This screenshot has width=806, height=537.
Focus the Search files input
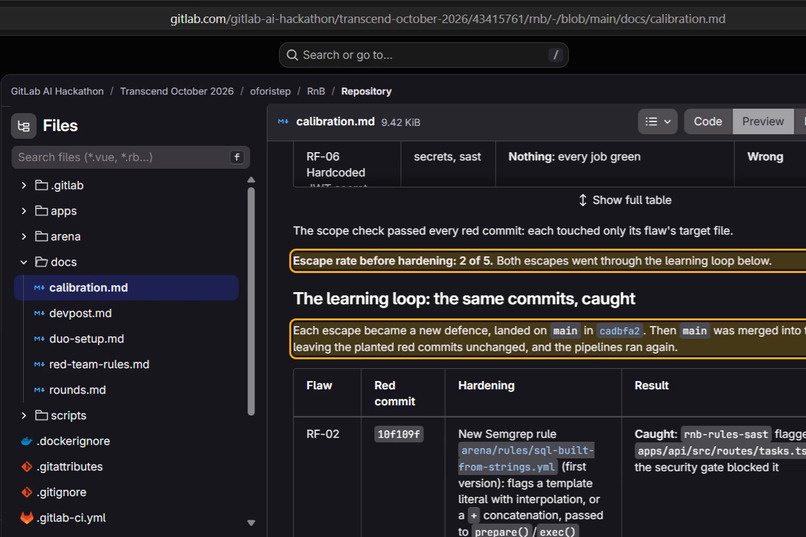(131, 157)
